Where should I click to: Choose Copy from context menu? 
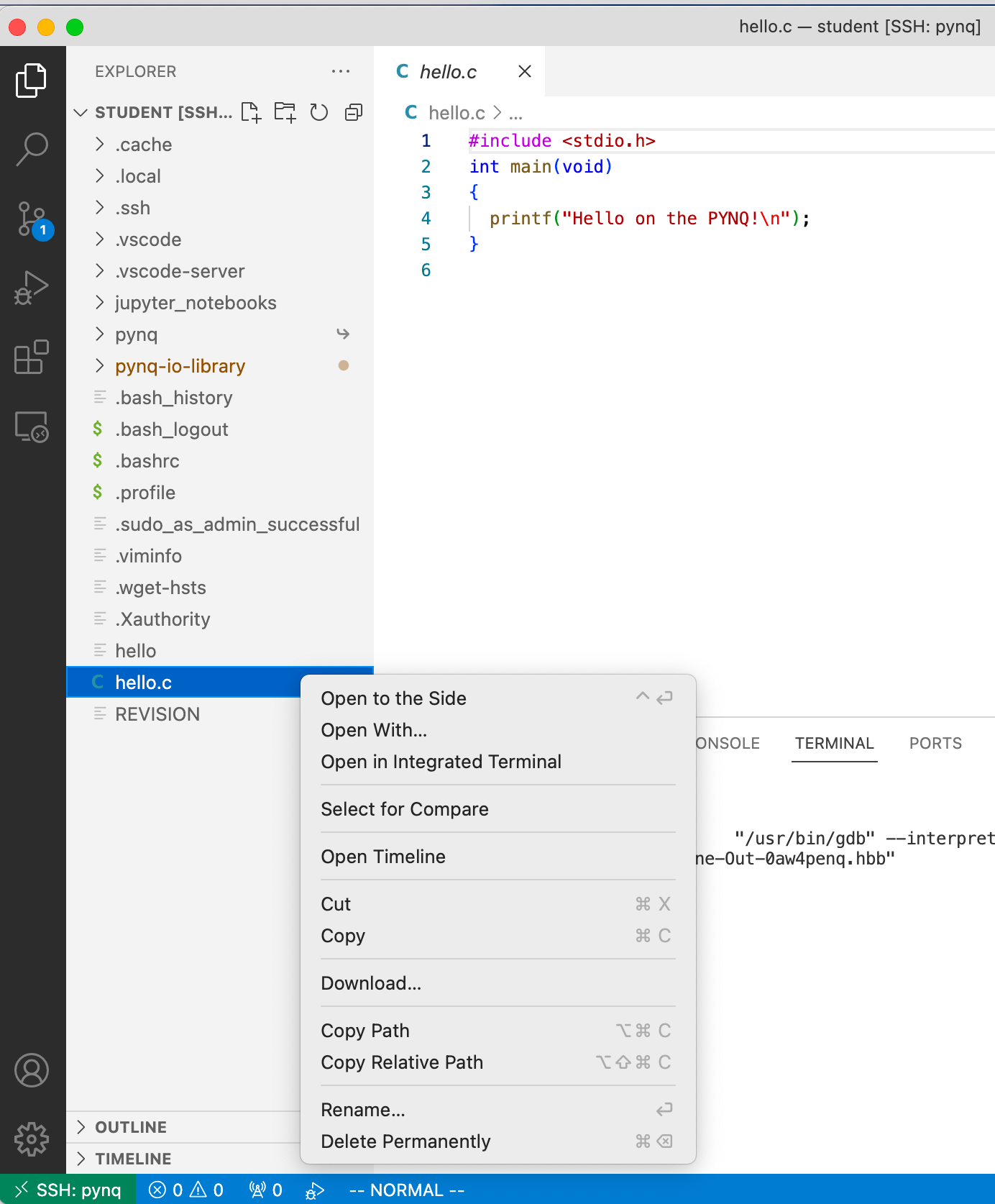497,936
